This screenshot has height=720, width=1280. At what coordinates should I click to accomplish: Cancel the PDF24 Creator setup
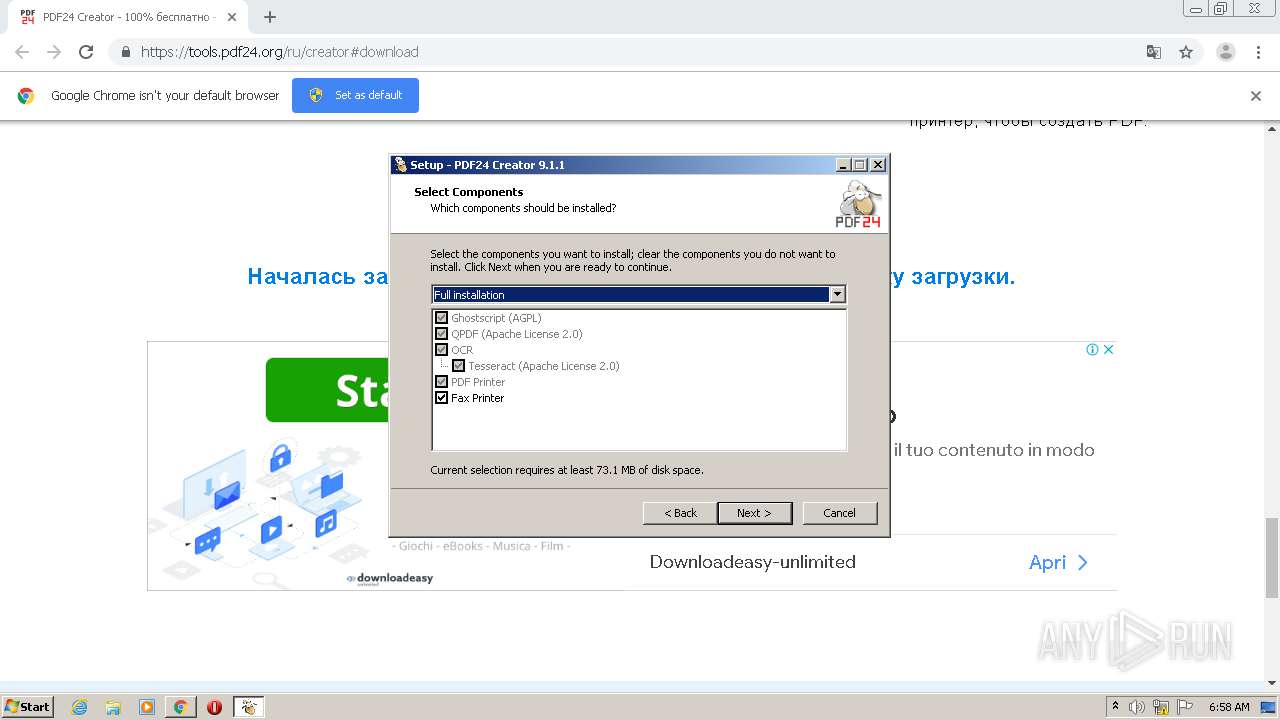(x=840, y=513)
